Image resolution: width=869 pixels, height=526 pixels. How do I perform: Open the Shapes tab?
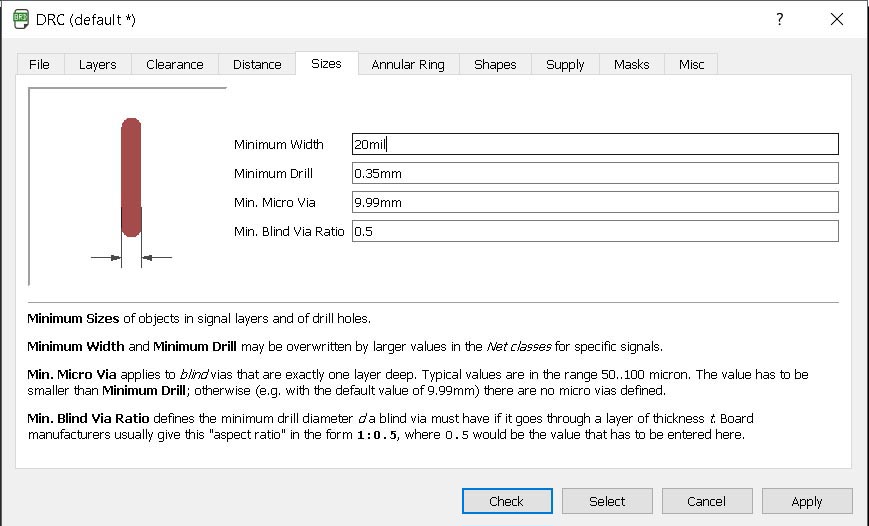(495, 64)
